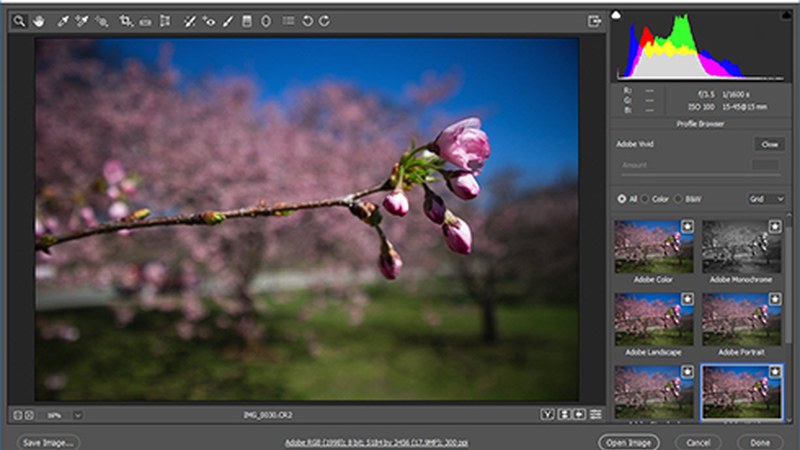Viewport: 800px width, 450px height.
Task: Open the Grid view dropdown
Action: (x=767, y=199)
